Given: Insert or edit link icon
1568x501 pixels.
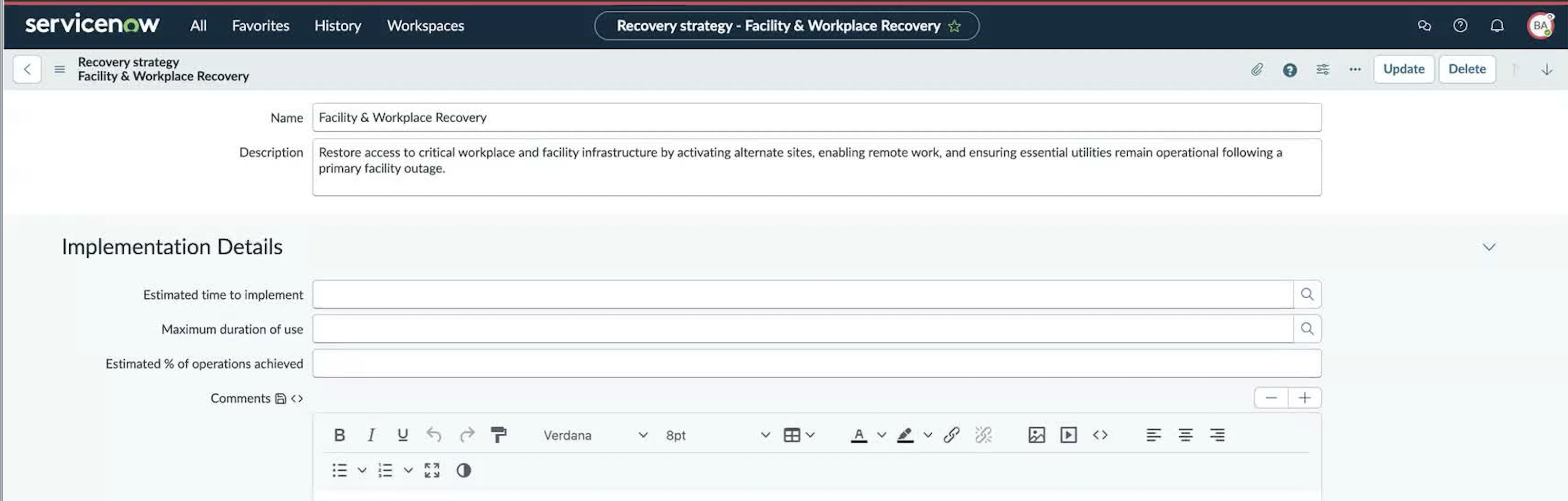Looking at the screenshot, I should tap(951, 435).
